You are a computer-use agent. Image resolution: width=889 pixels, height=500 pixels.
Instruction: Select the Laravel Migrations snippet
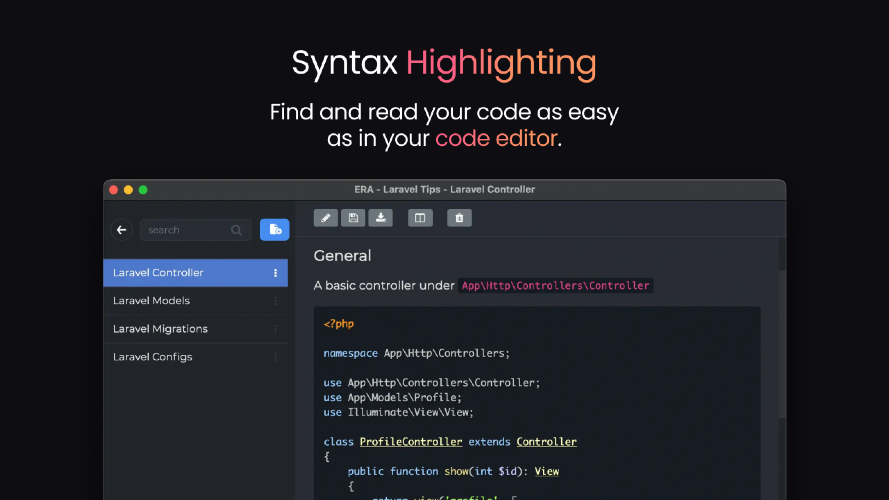click(x=196, y=329)
